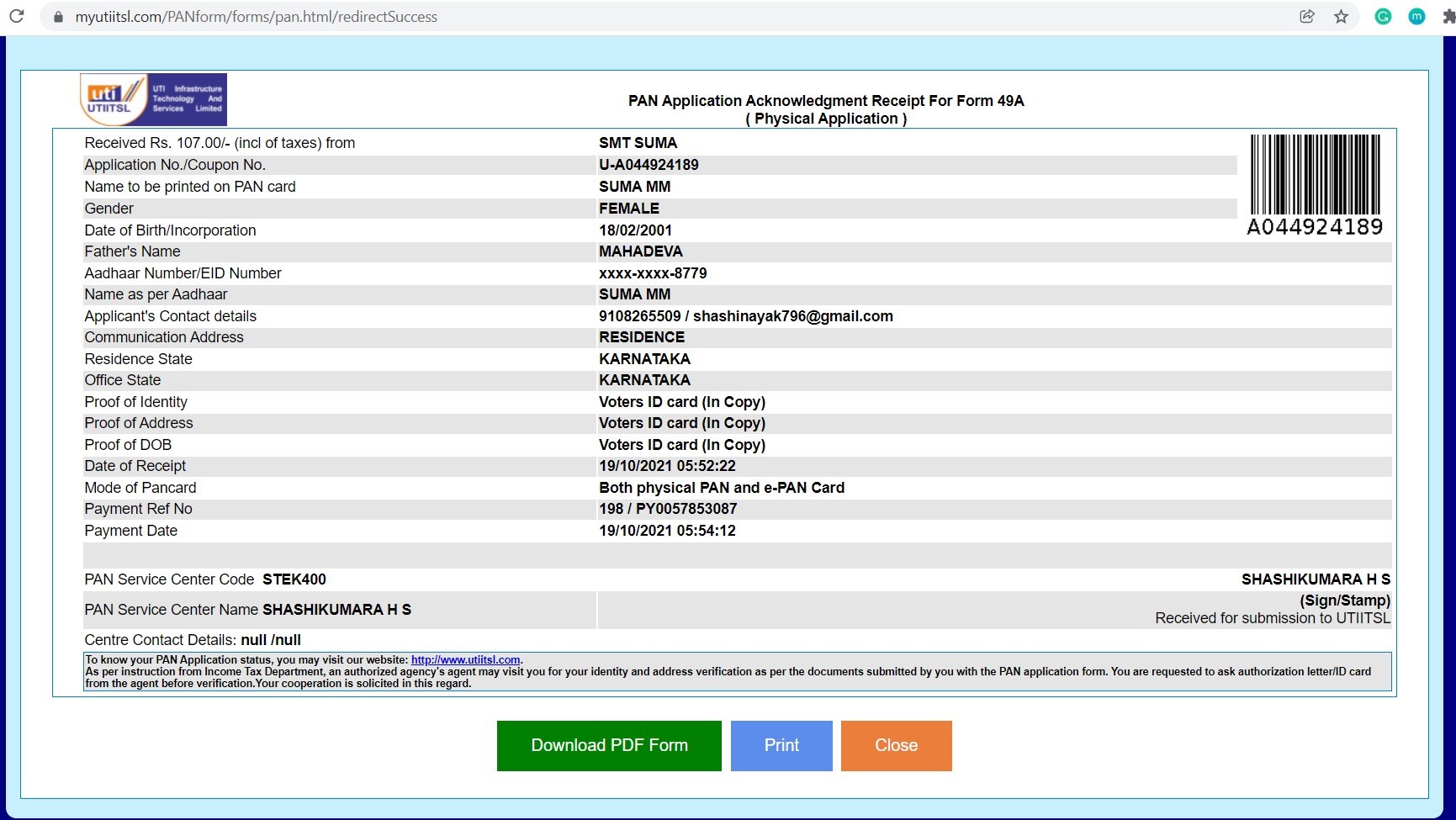This screenshot has width=1456, height=820.
Task: Open the green Grammarly extension icon
Action: (1383, 16)
